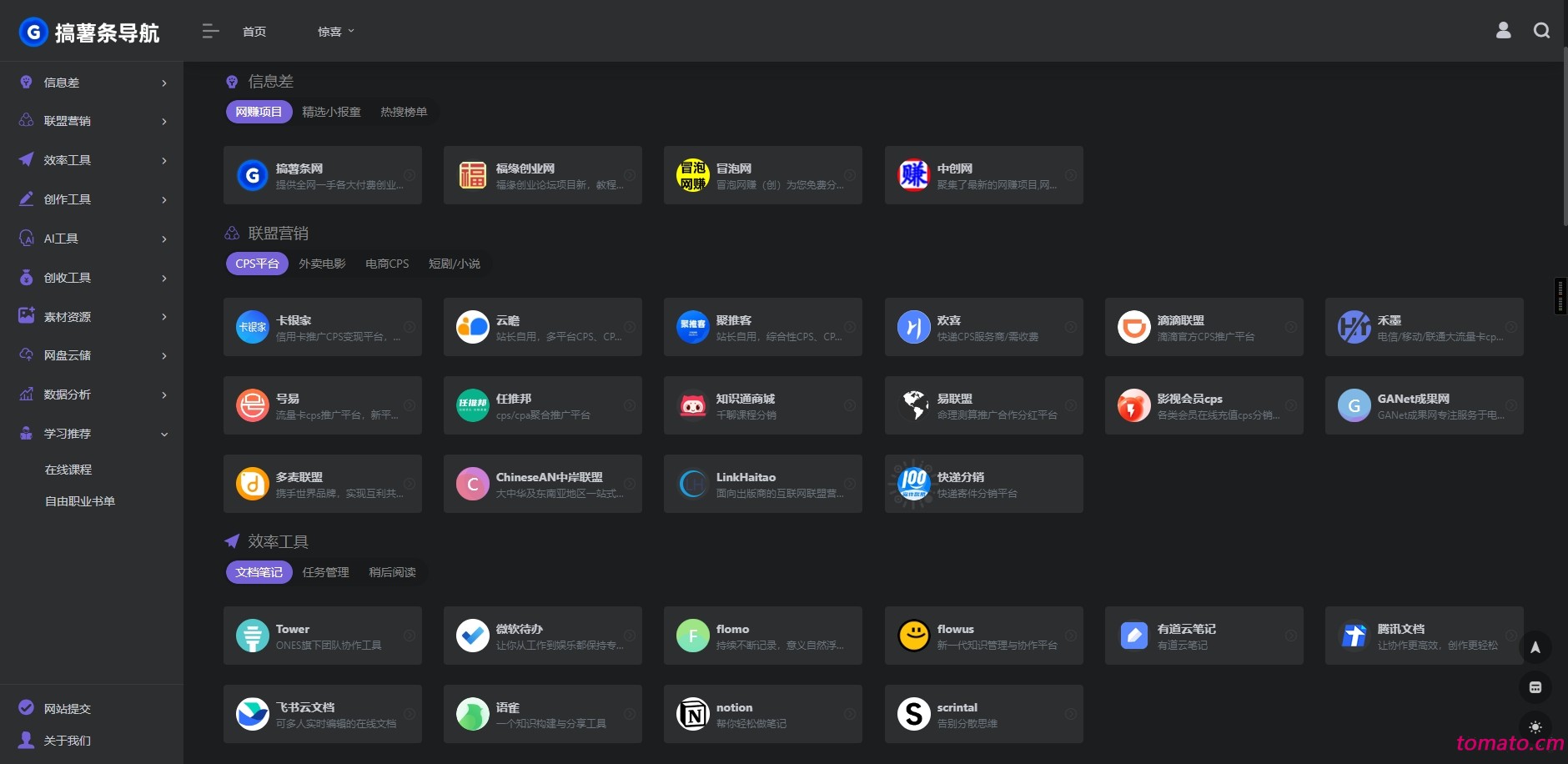
Task: Click the page vertical scrollbar thumb
Action: tap(1565, 138)
